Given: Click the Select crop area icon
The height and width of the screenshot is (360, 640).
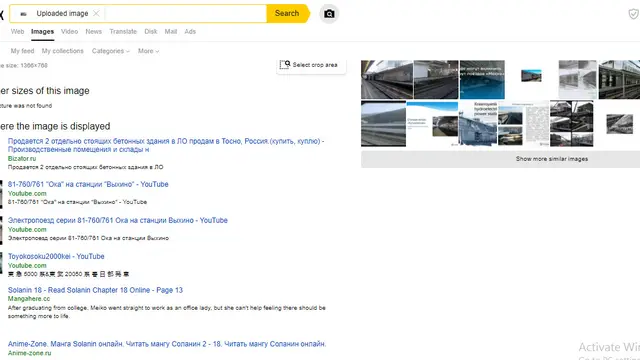Looking at the screenshot, I should pyautogui.click(x=284, y=64).
